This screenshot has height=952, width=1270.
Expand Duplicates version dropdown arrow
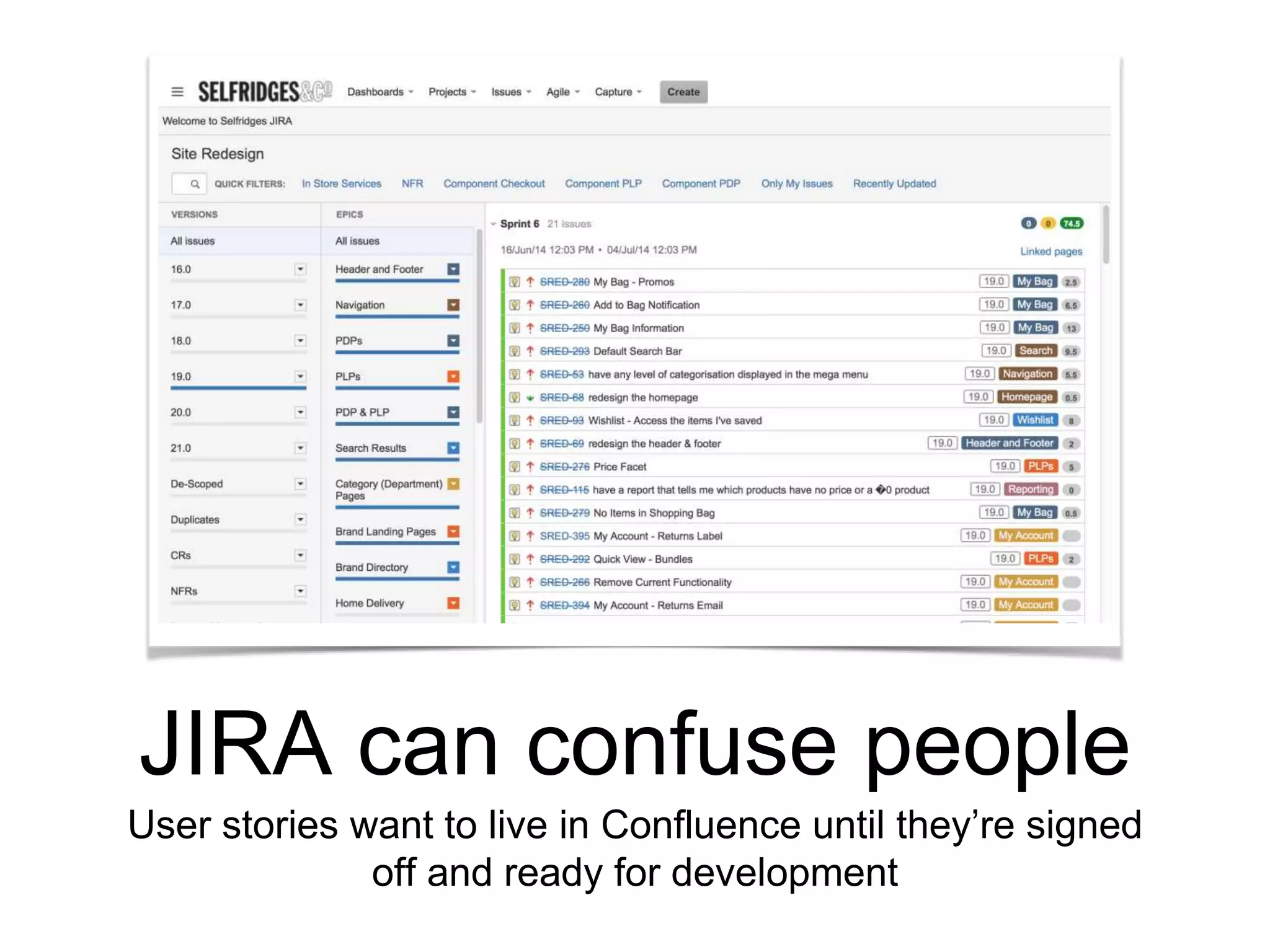coord(300,519)
